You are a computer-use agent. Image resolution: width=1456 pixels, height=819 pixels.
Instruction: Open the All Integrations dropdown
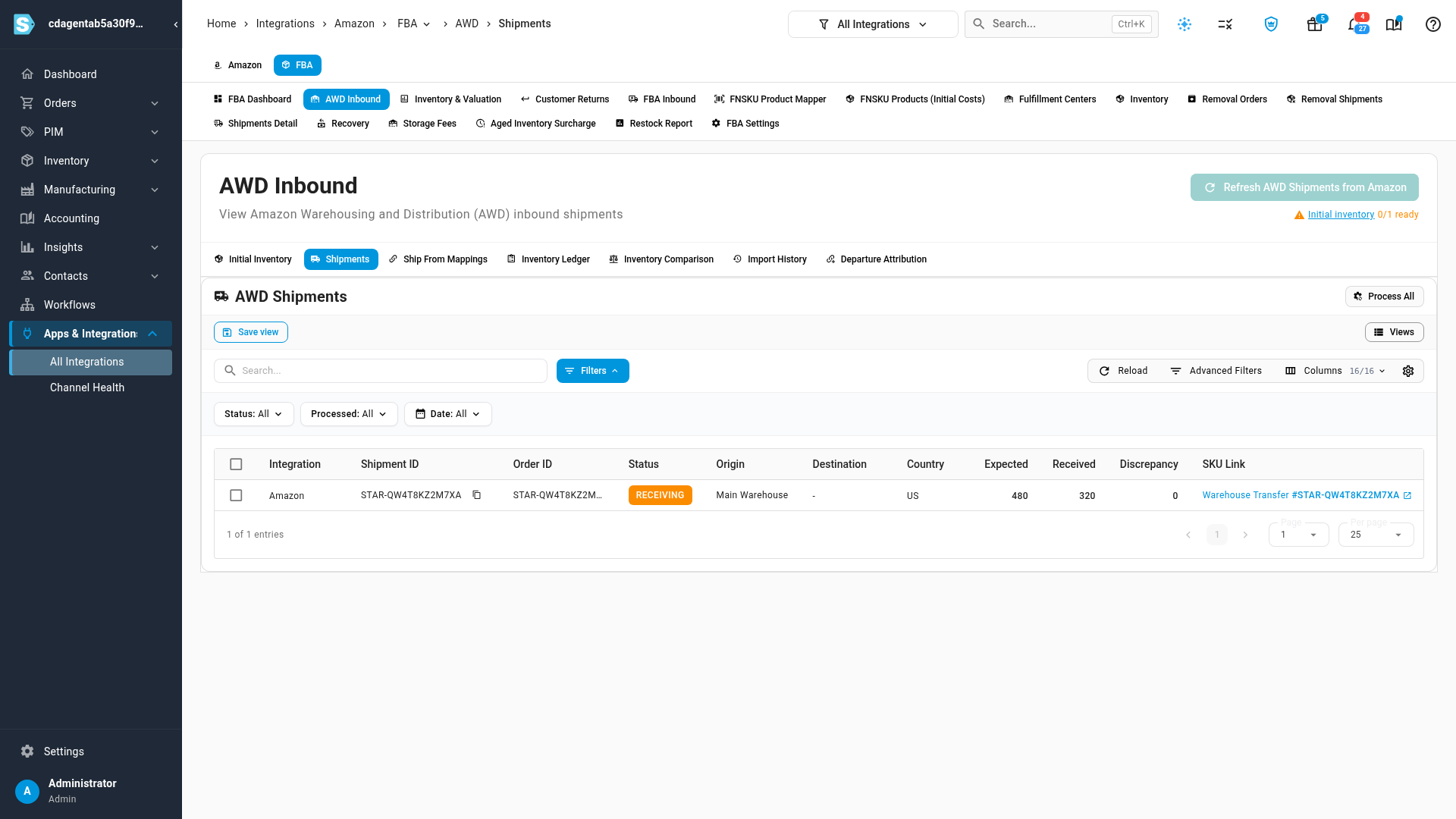pos(873,24)
